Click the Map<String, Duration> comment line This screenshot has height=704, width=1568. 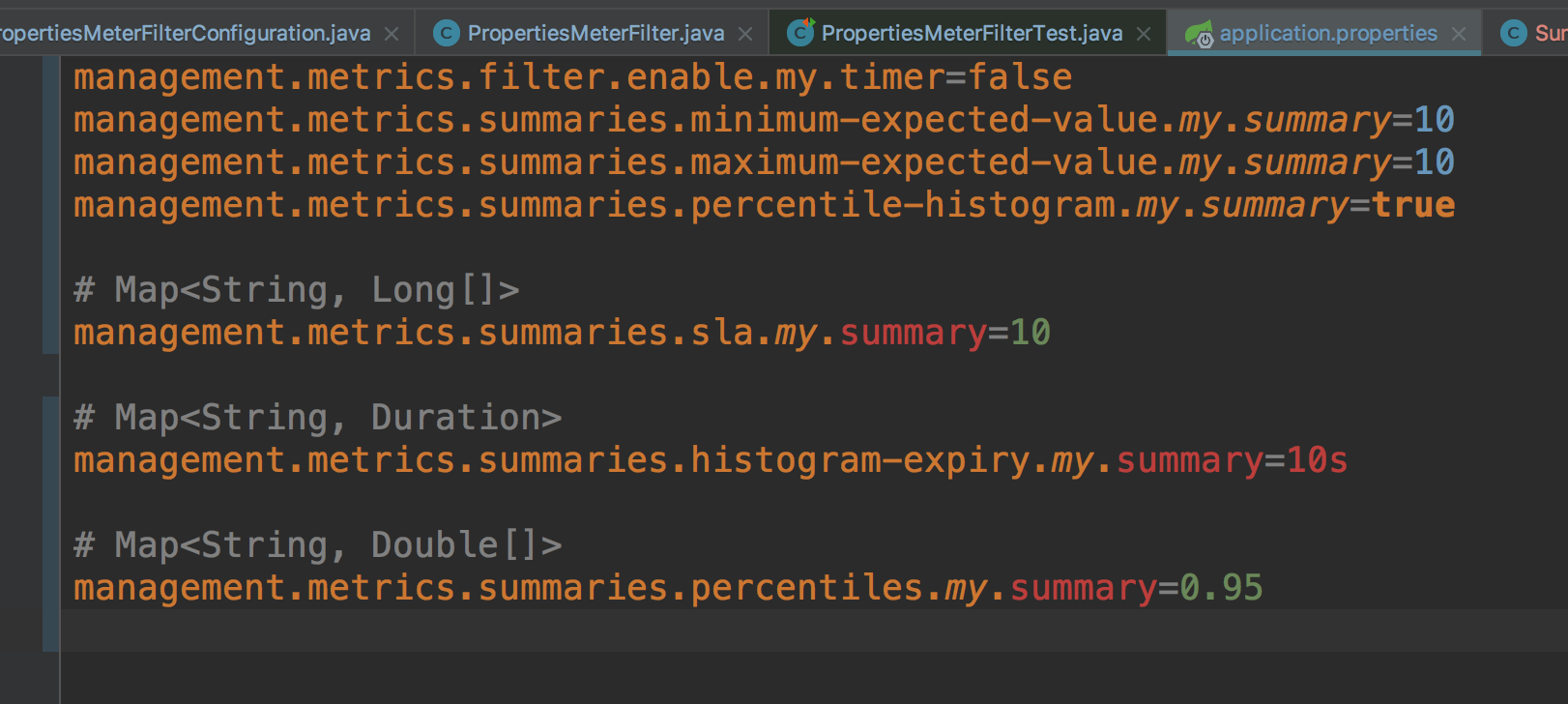pos(319,416)
